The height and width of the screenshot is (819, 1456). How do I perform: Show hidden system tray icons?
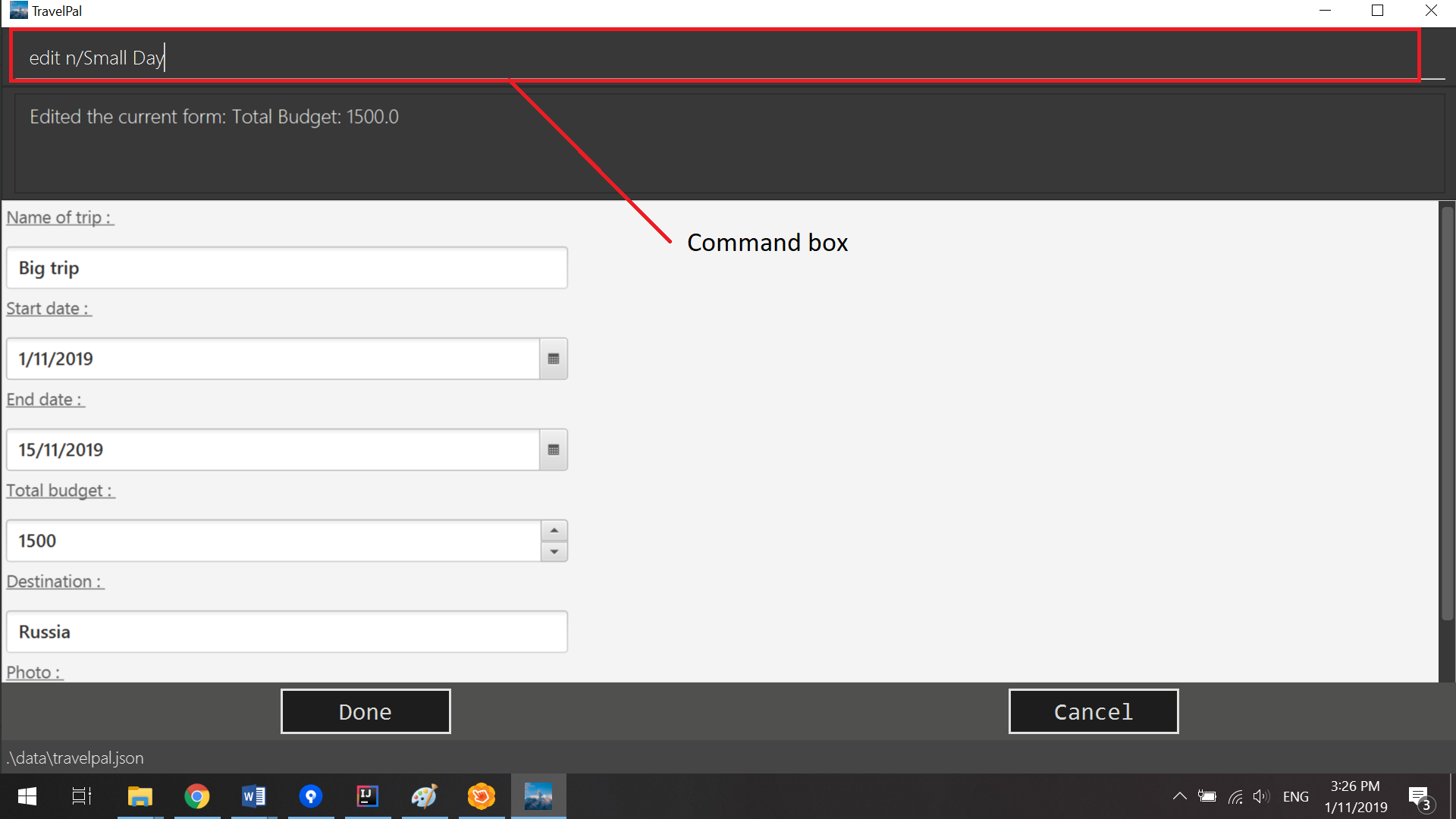click(x=1180, y=796)
